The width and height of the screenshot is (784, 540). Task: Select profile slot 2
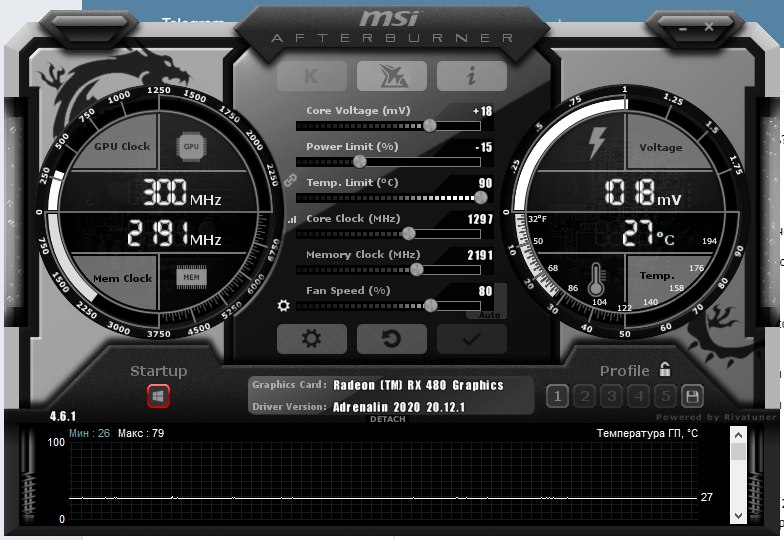(x=584, y=397)
